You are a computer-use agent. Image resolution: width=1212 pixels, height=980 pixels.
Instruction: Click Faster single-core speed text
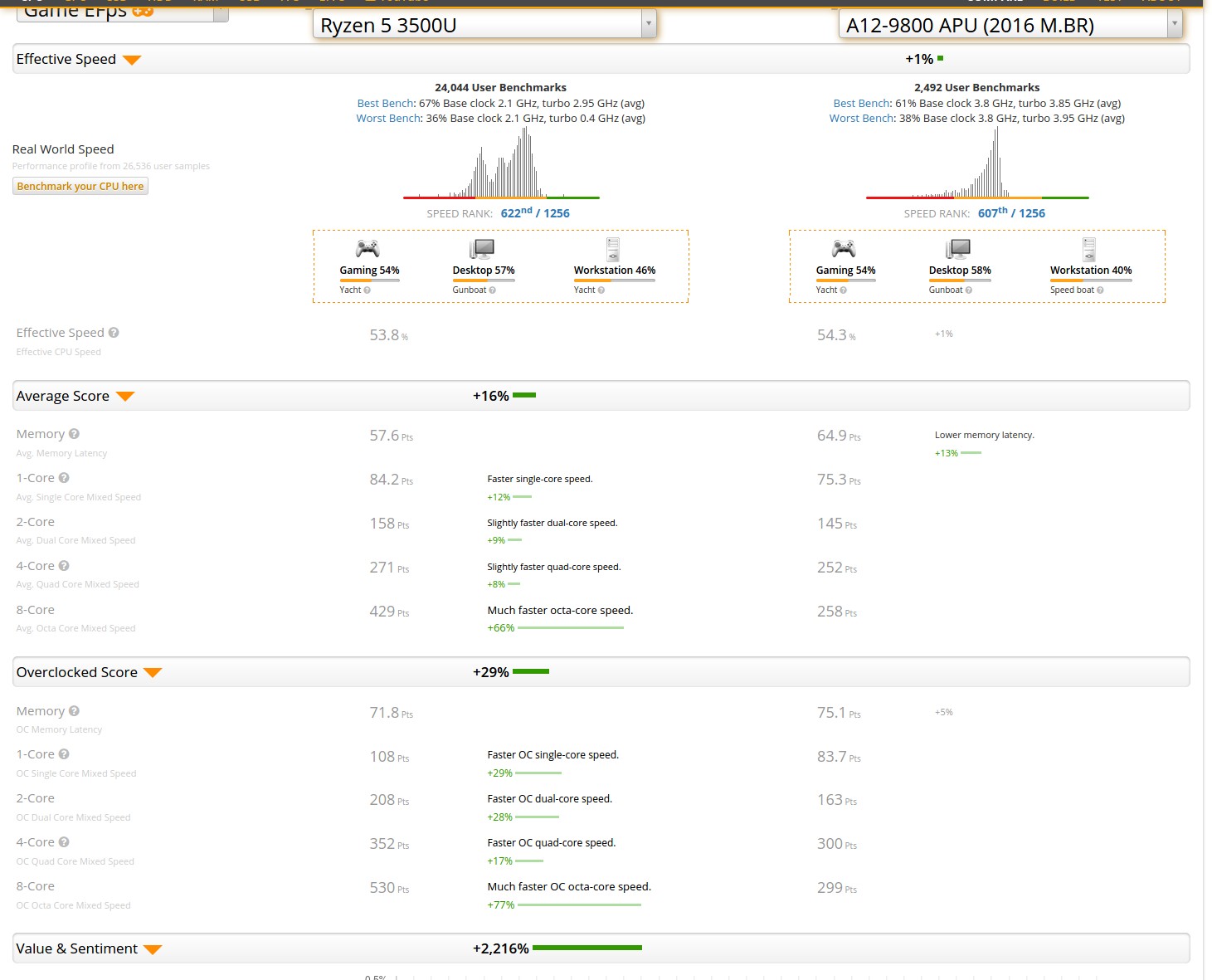pos(540,479)
